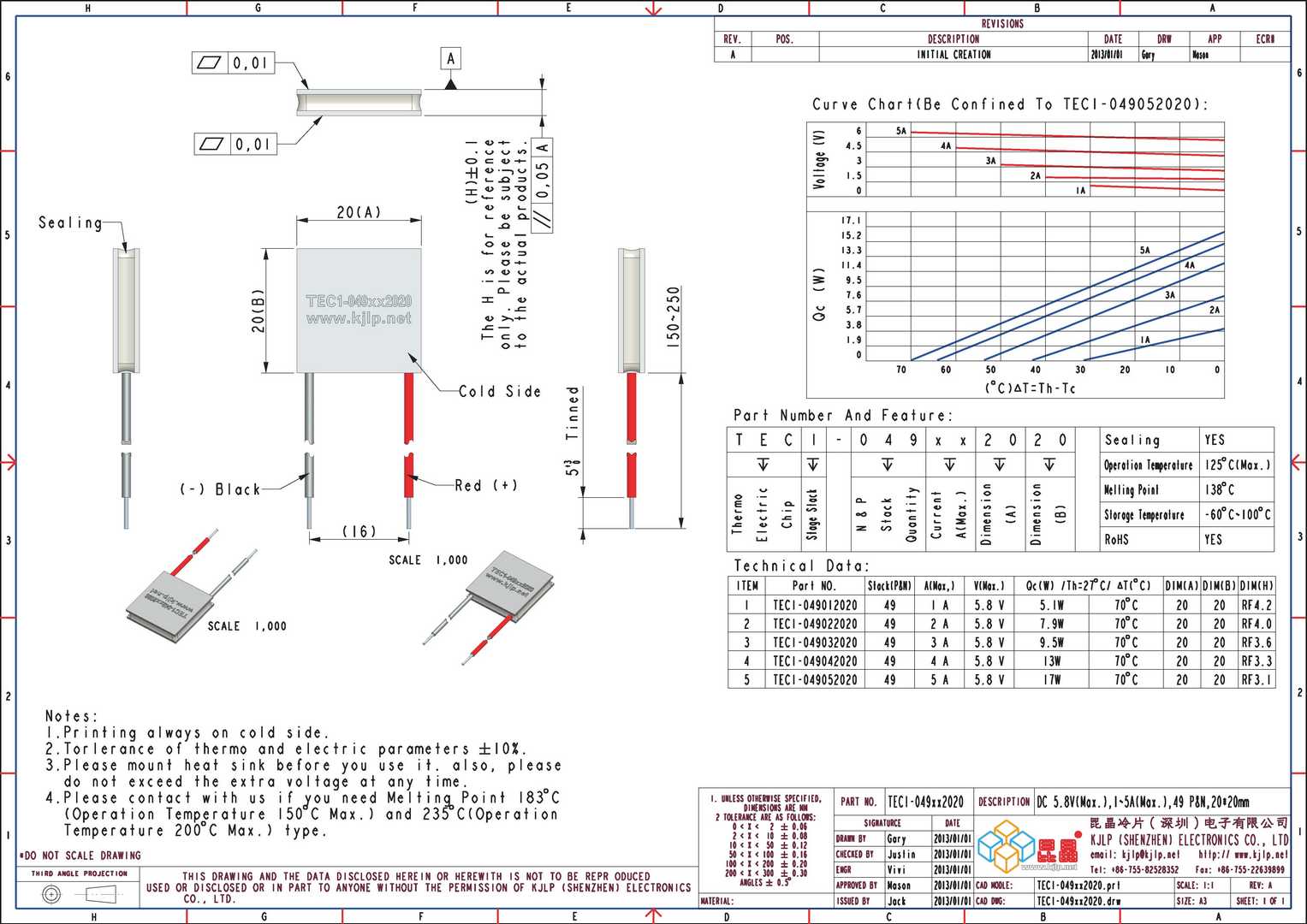1307x924 pixels.
Task: Click part number 'TEC1-049032020' in the table
Action: click(815, 643)
